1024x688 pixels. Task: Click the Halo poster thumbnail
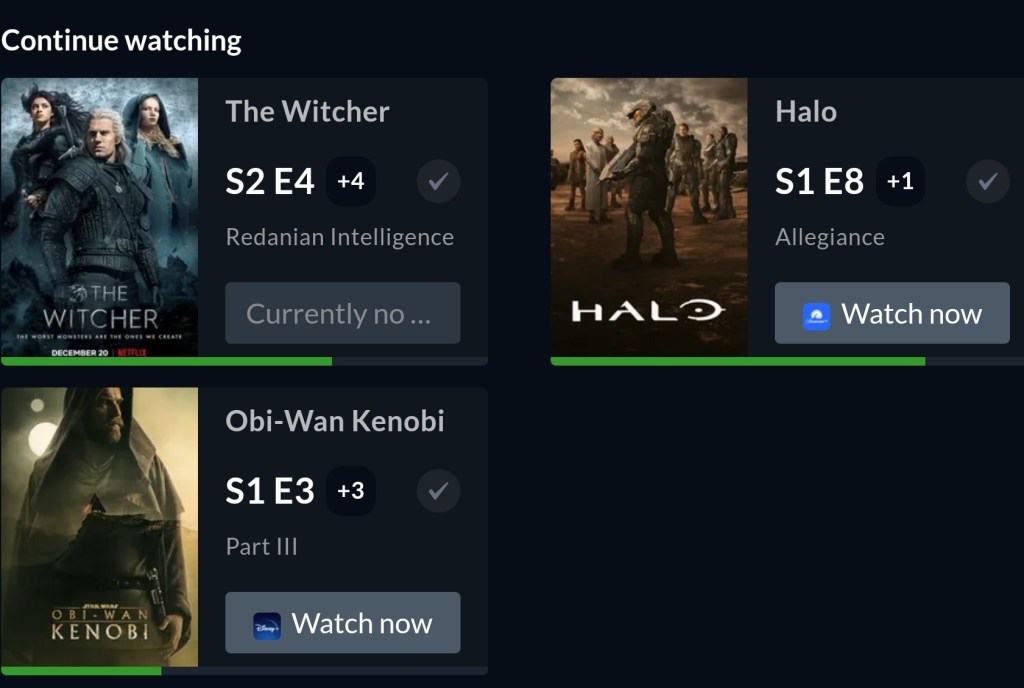648,216
